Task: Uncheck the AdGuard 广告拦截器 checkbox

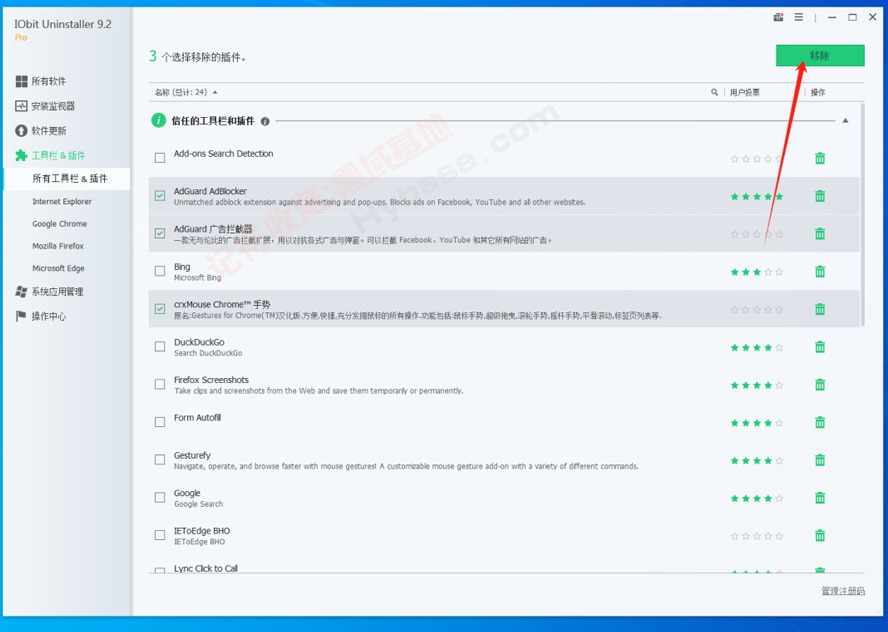Action: pyautogui.click(x=160, y=233)
